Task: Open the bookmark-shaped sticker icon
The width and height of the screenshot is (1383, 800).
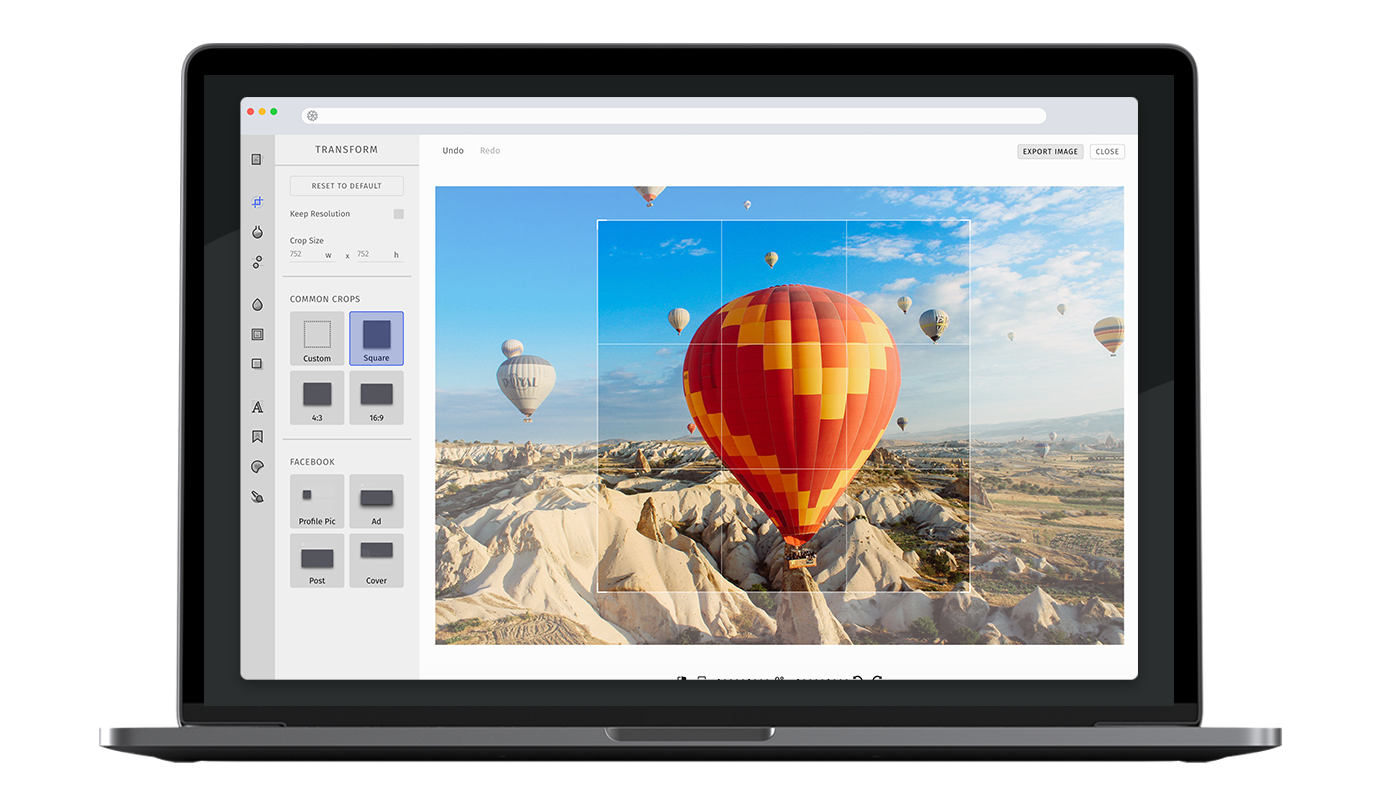Action: point(257,437)
